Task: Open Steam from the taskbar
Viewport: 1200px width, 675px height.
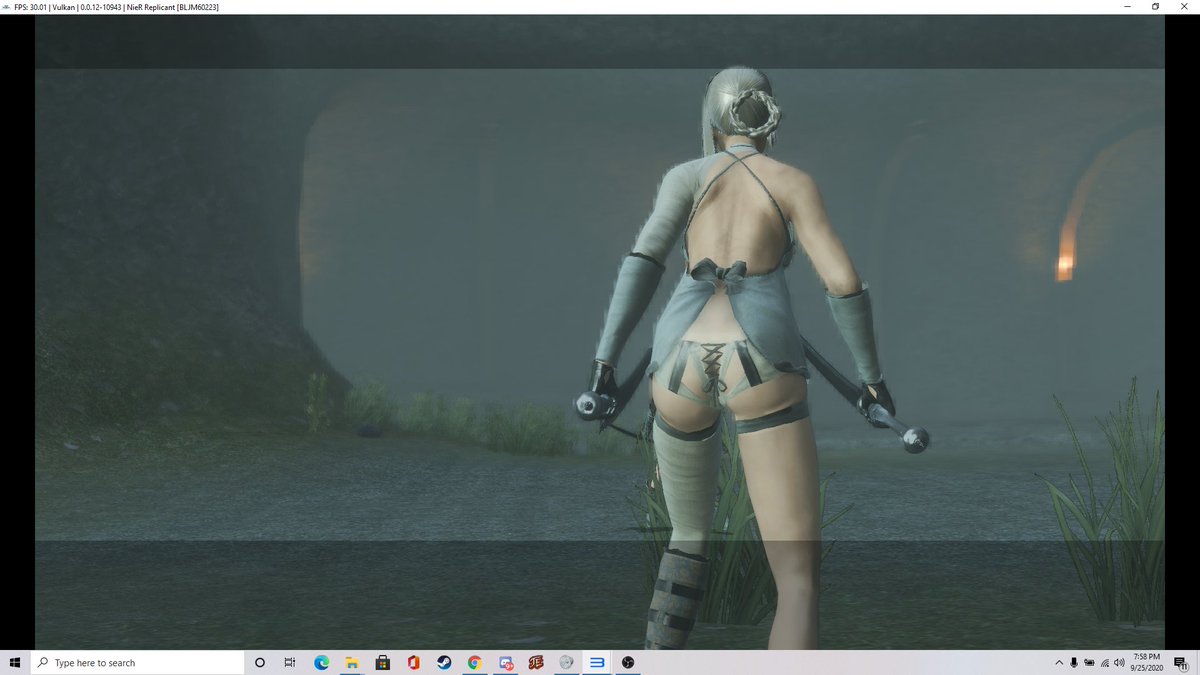Action: coord(443,662)
